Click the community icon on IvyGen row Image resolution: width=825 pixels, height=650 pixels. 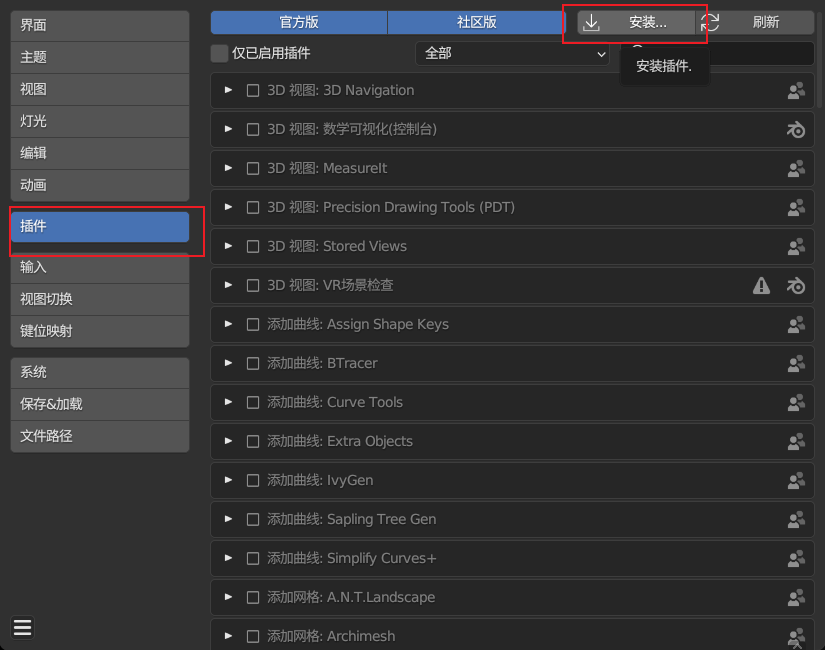coord(796,480)
